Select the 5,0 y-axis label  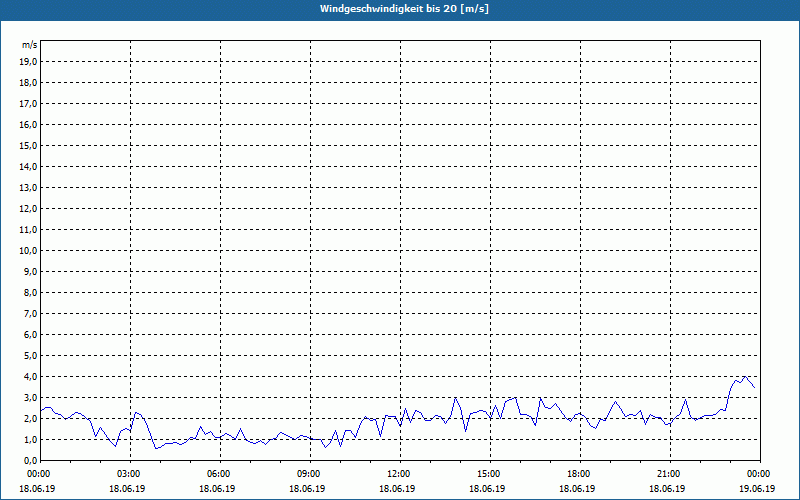[30, 356]
